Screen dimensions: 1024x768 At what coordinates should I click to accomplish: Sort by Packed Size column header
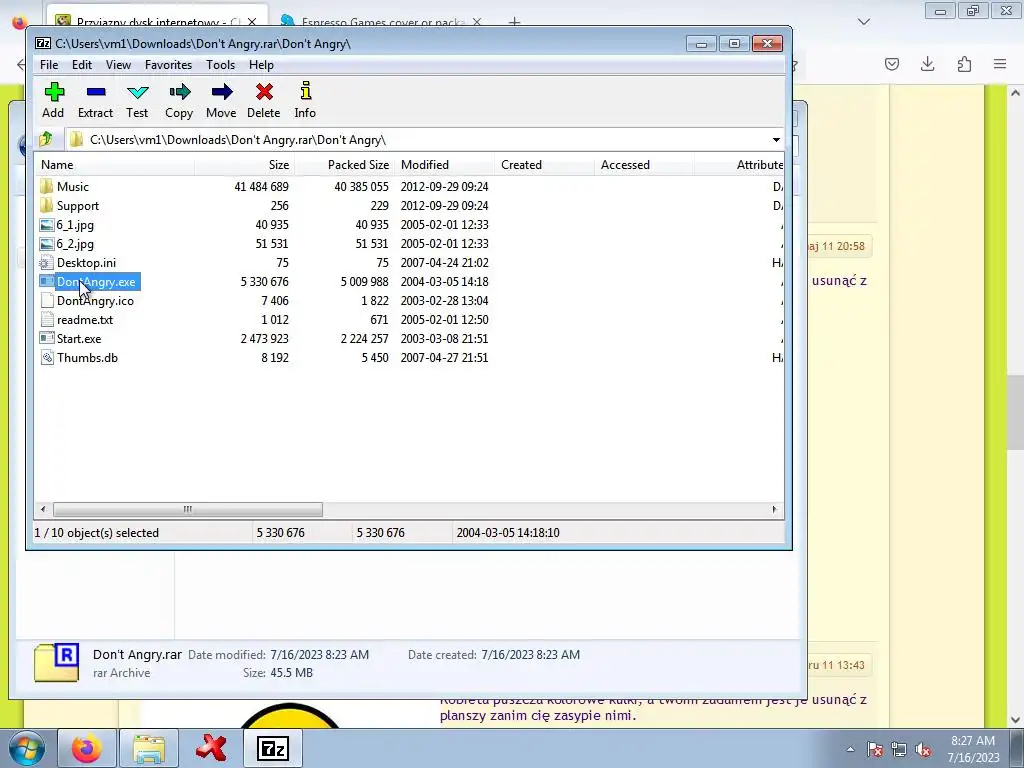pyautogui.click(x=344, y=165)
